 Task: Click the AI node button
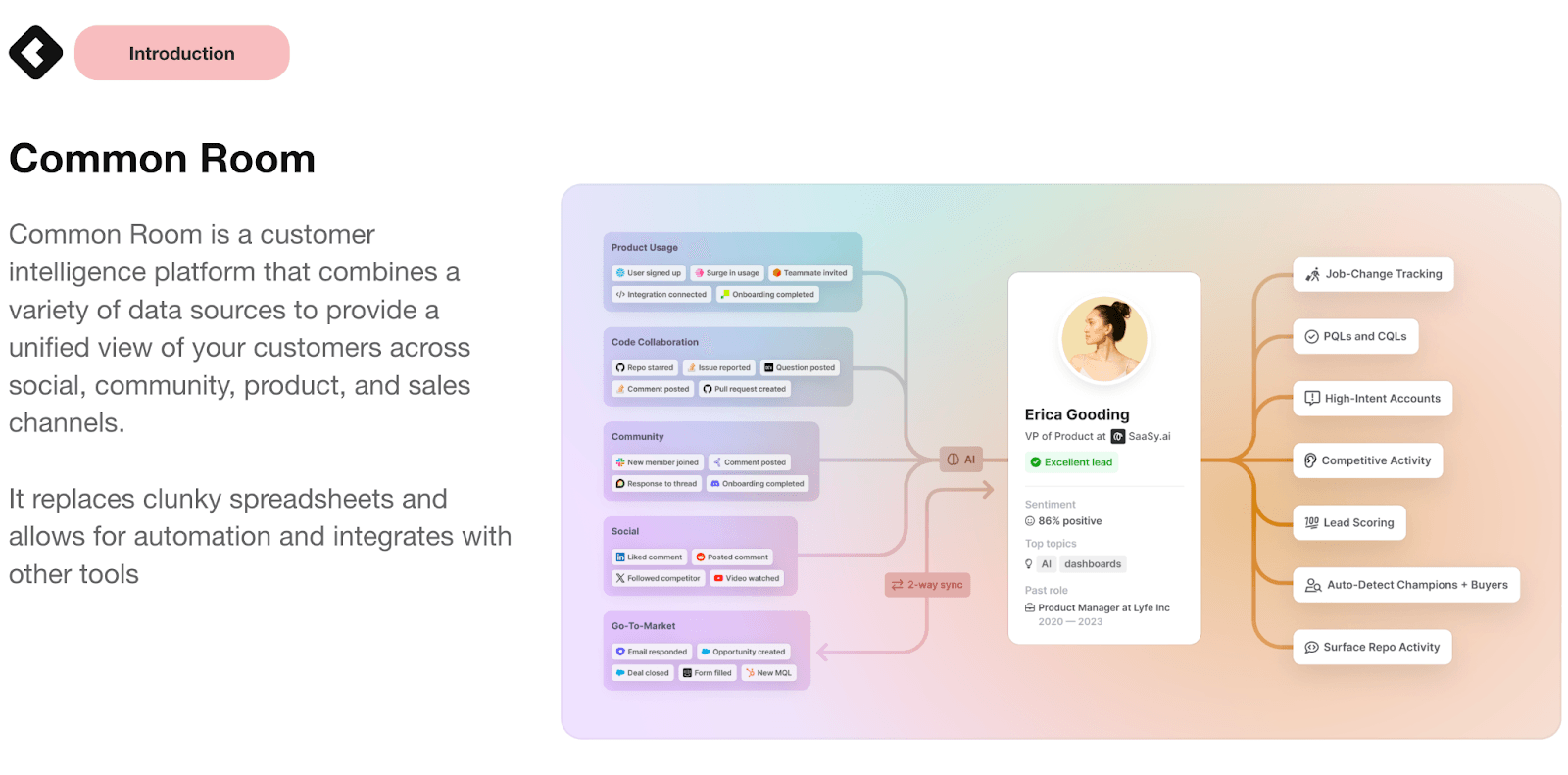[x=961, y=459]
